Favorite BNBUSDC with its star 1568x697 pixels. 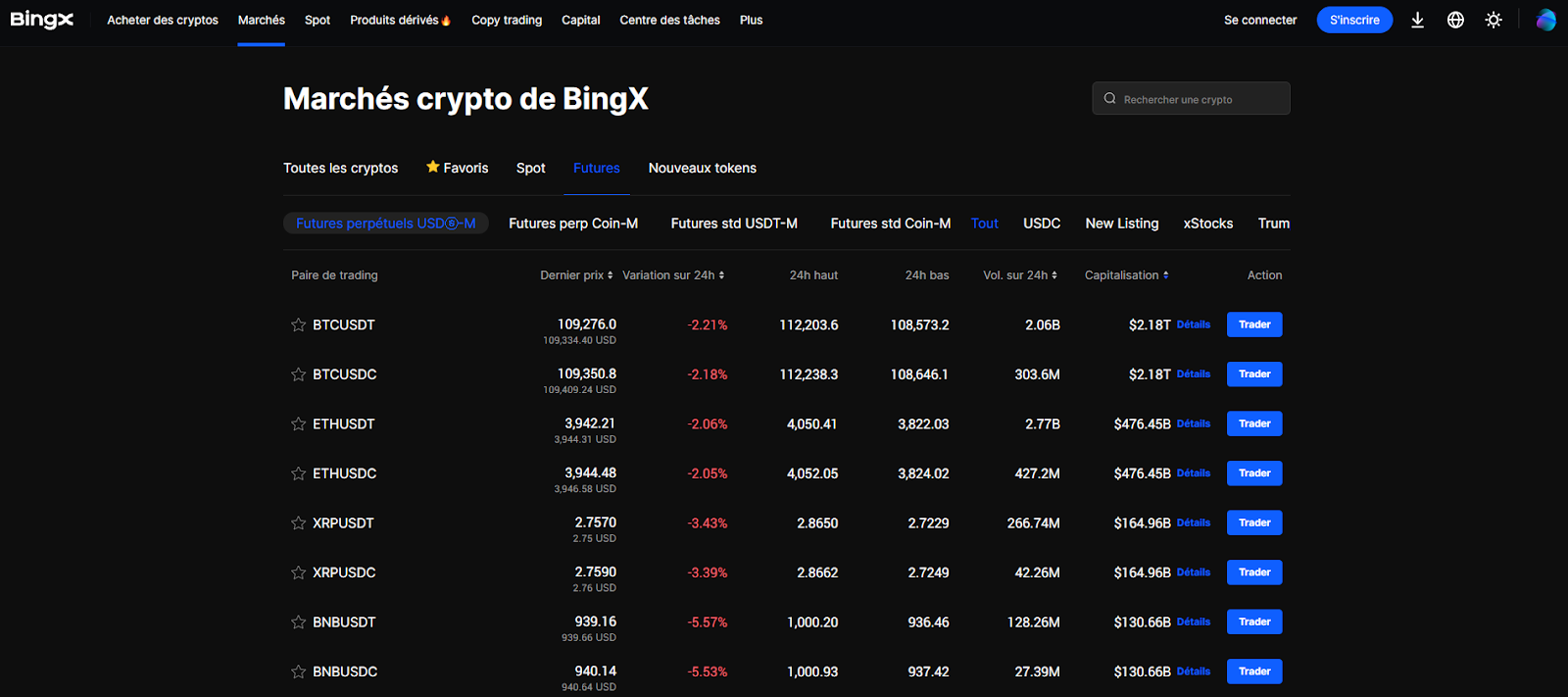299,672
